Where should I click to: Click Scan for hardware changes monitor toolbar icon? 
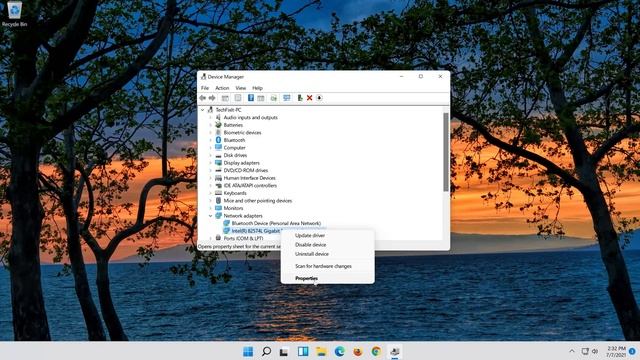pos(287,98)
